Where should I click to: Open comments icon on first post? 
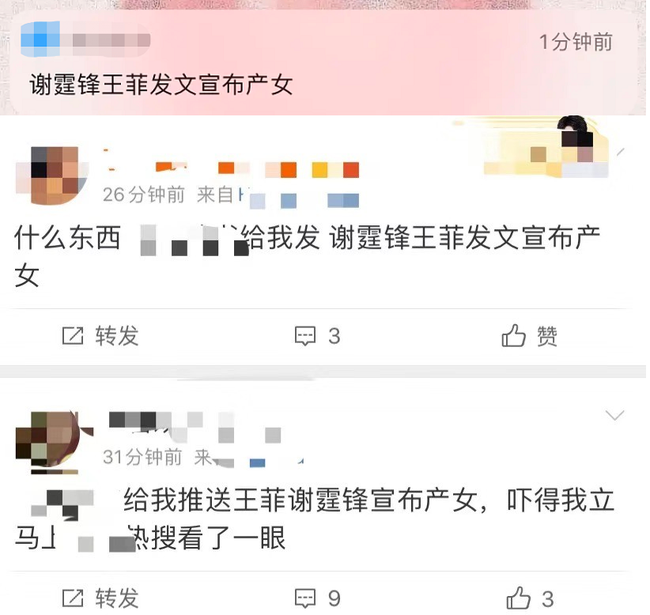(x=305, y=336)
